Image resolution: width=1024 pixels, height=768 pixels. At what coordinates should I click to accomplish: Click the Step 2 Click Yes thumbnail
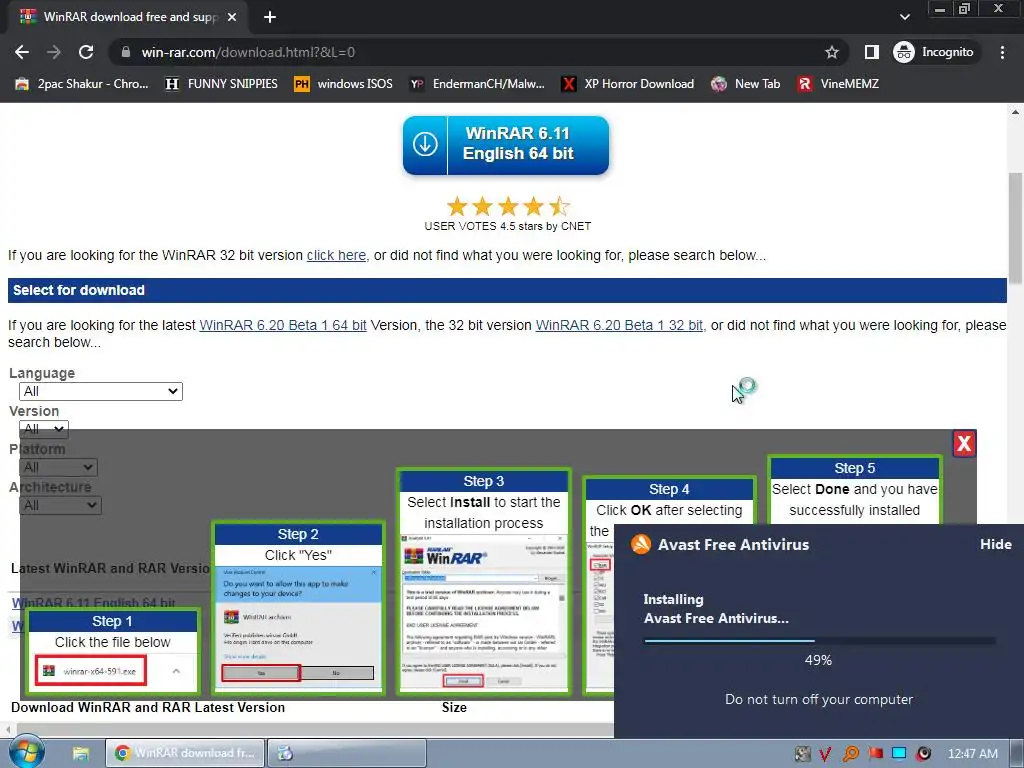click(298, 607)
